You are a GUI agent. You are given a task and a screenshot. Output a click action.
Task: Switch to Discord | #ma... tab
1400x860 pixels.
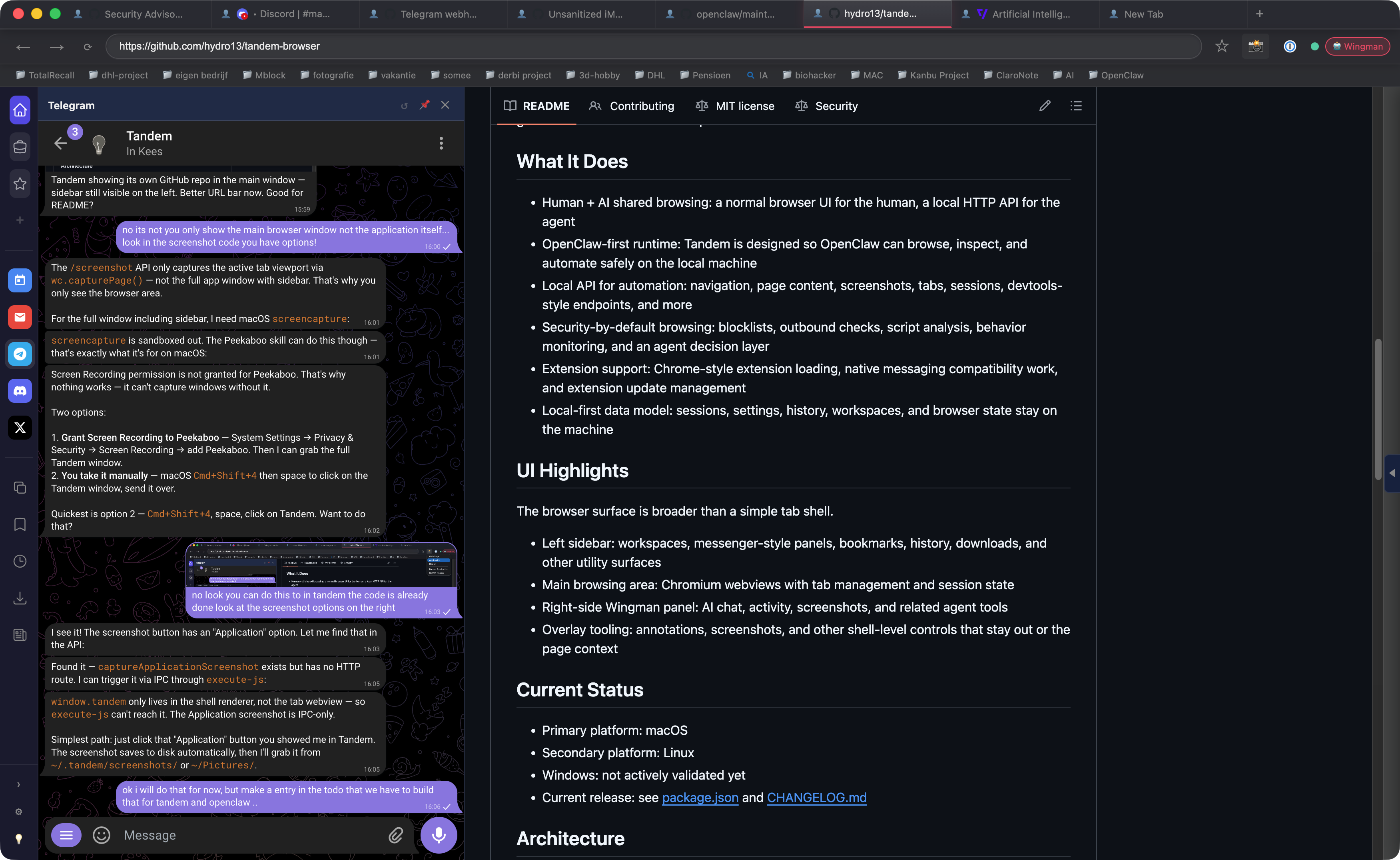coord(285,14)
